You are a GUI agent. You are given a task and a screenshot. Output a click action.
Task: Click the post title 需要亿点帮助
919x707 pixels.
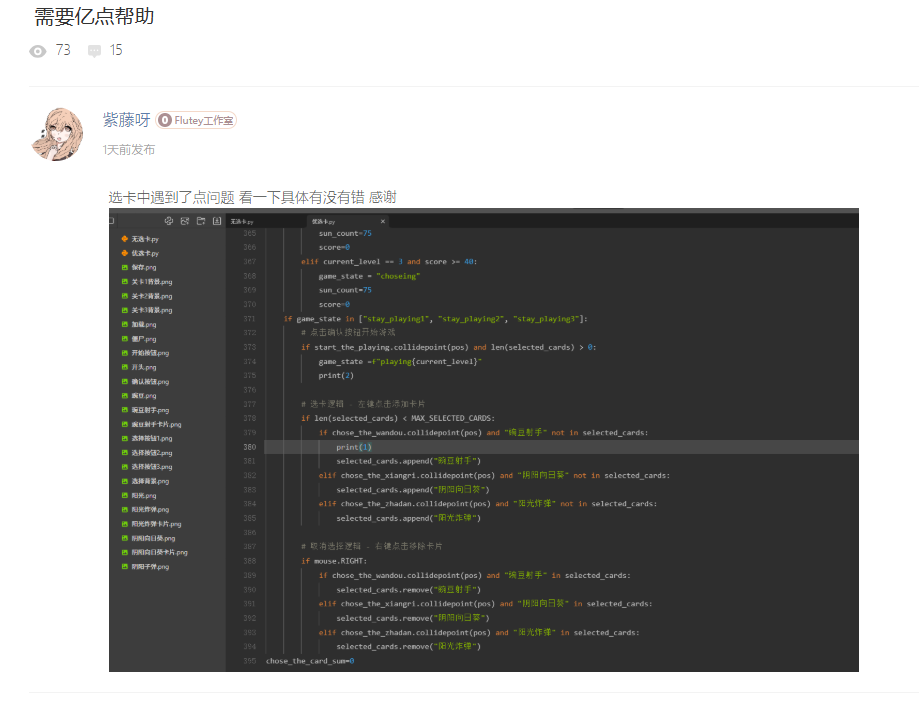pyautogui.click(x=94, y=17)
